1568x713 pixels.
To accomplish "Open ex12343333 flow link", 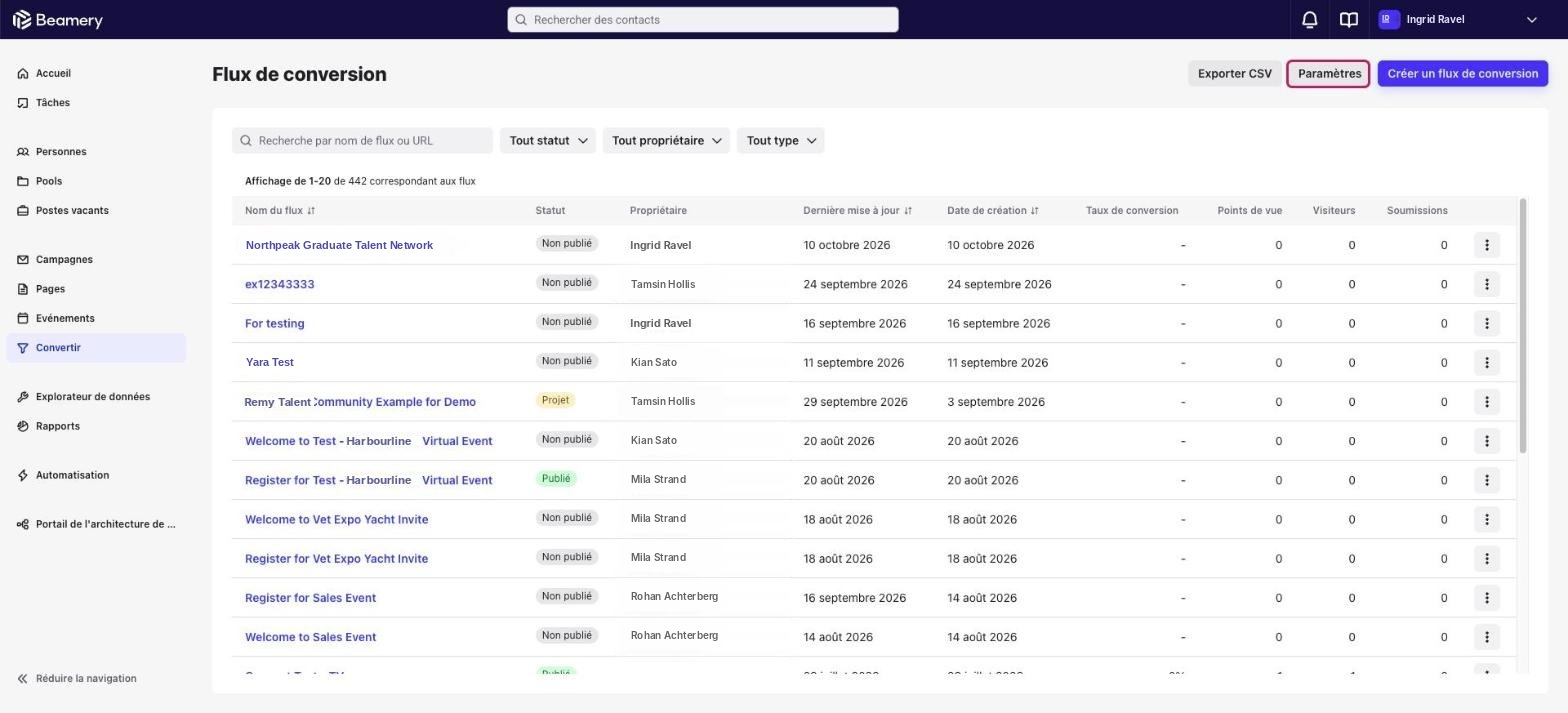I will pos(280,284).
